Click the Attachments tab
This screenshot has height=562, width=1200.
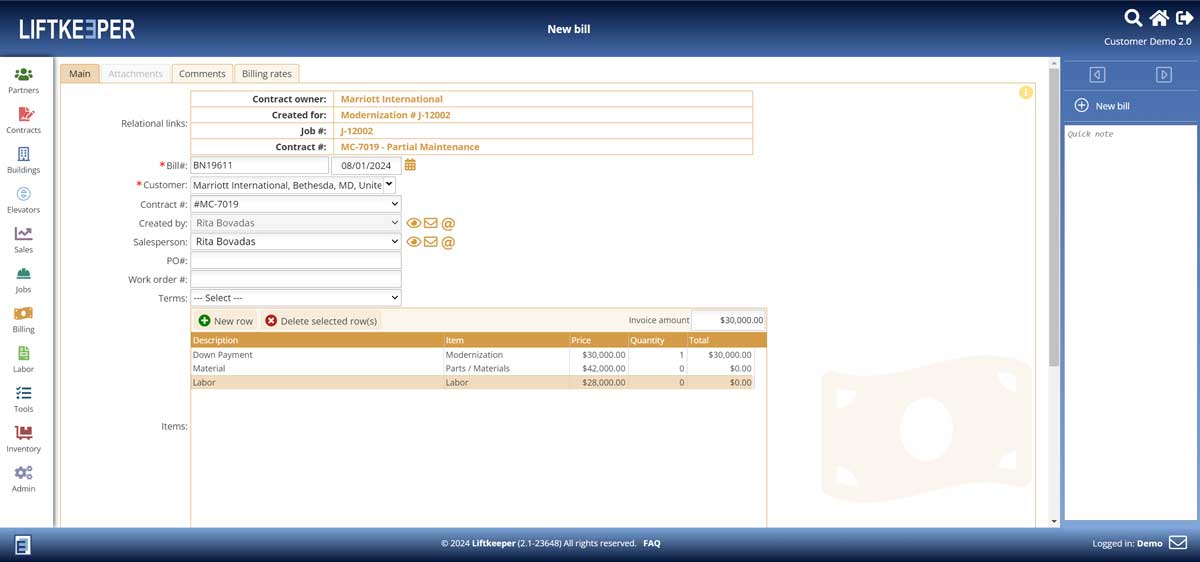(135, 74)
